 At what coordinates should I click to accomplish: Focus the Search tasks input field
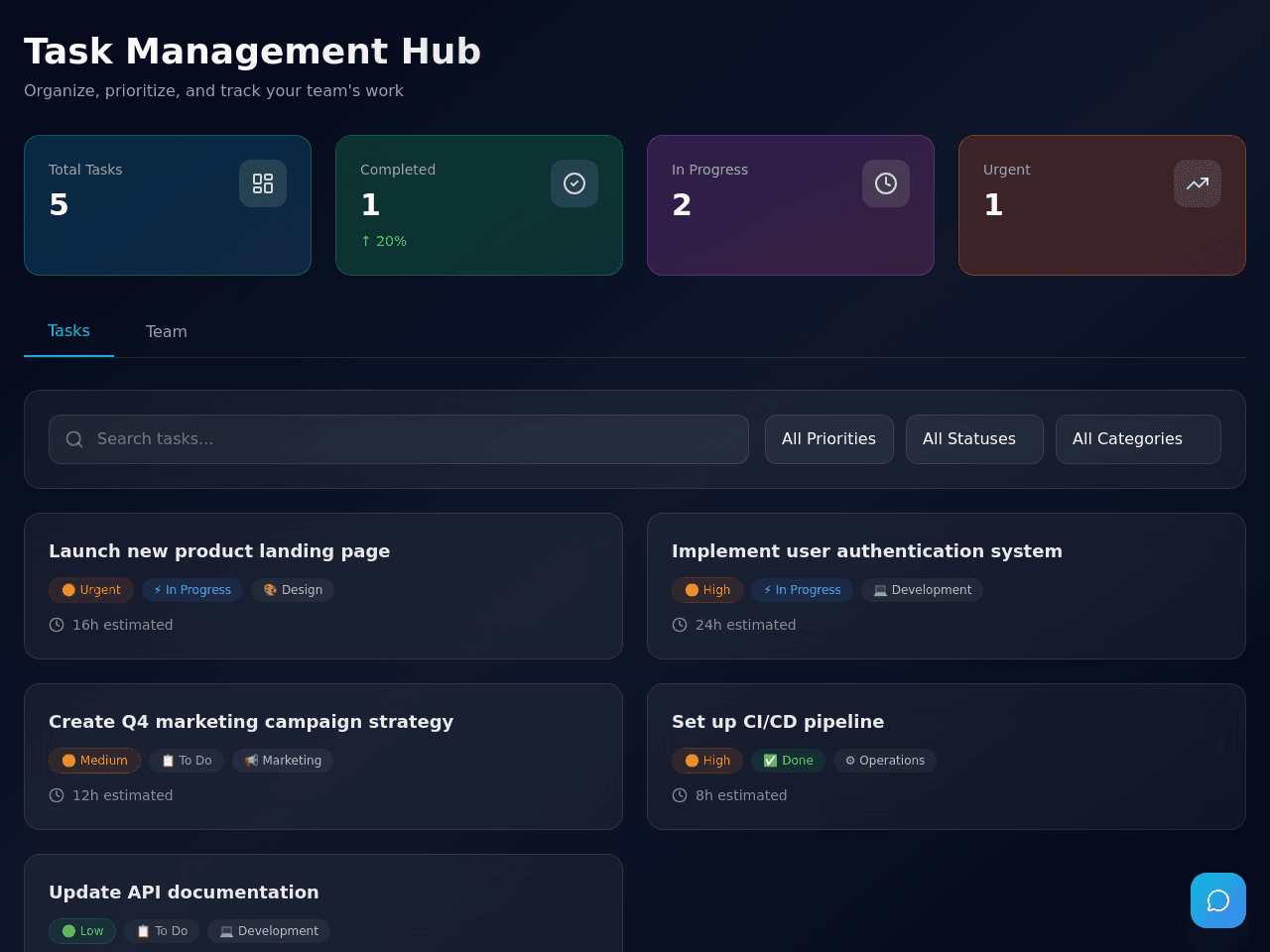[399, 439]
